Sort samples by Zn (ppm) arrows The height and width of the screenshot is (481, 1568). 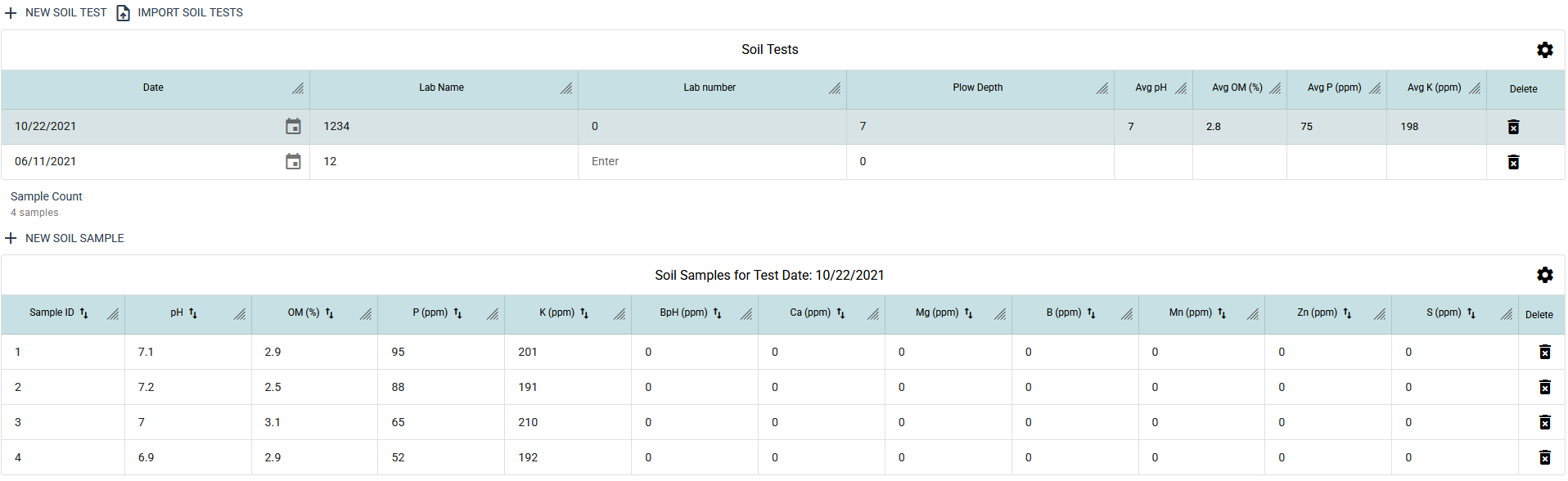(x=1347, y=313)
